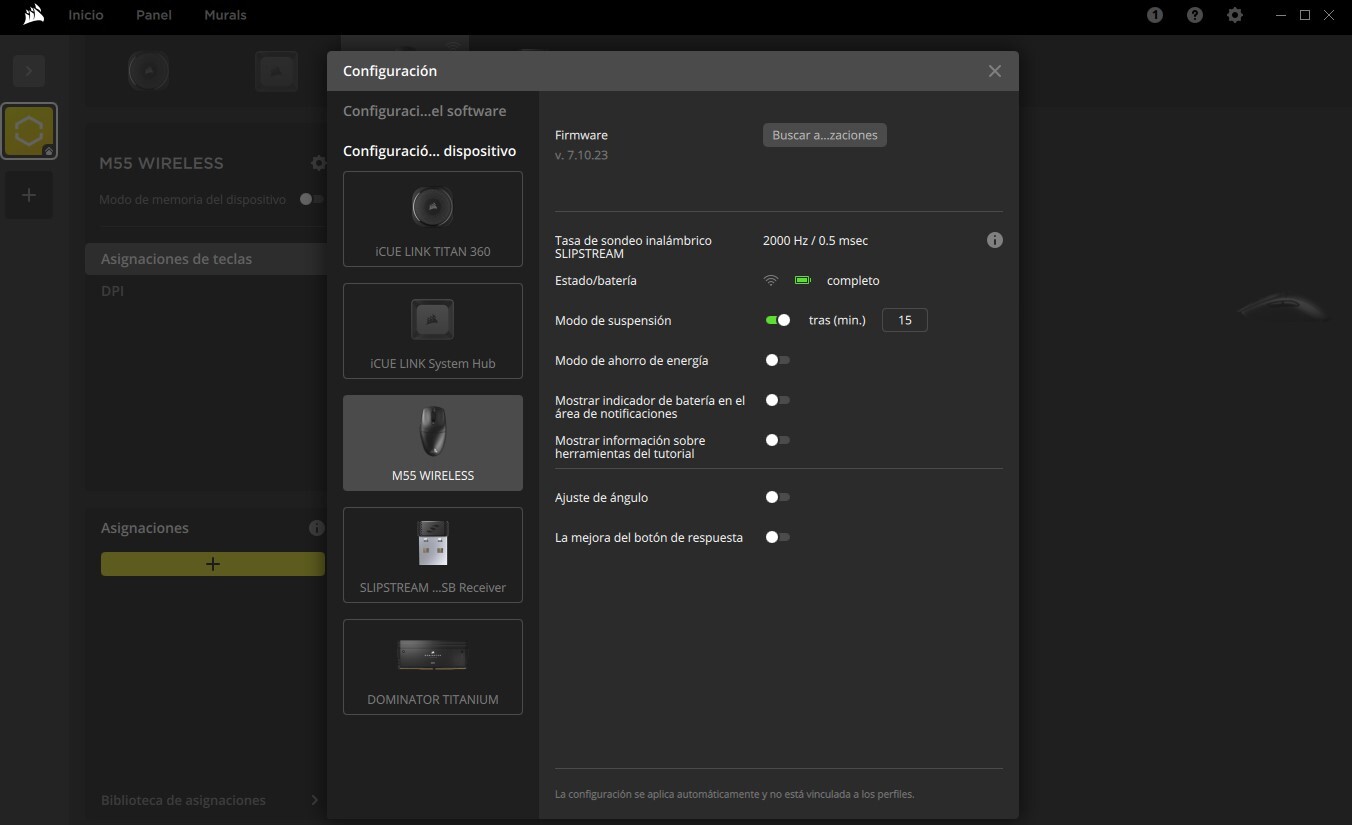The height and width of the screenshot is (825, 1352).
Task: Expand the left sidebar arrow
Action: pyautogui.click(x=29, y=71)
